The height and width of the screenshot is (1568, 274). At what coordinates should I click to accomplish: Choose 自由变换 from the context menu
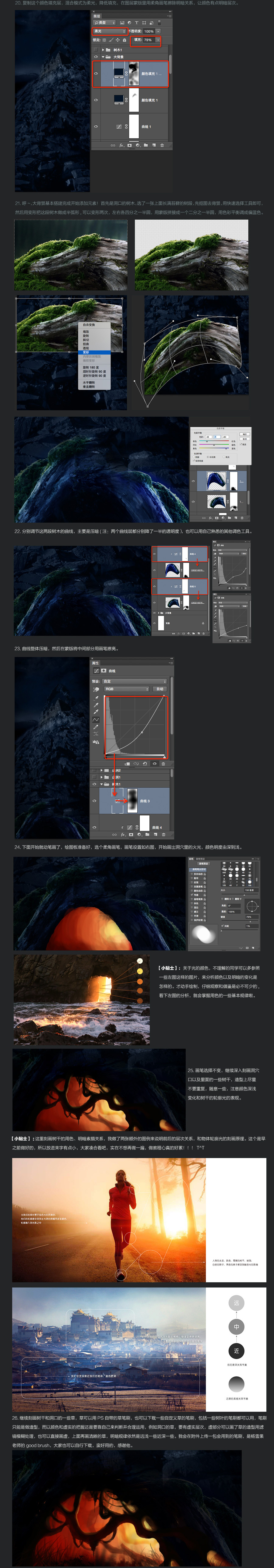point(89,325)
